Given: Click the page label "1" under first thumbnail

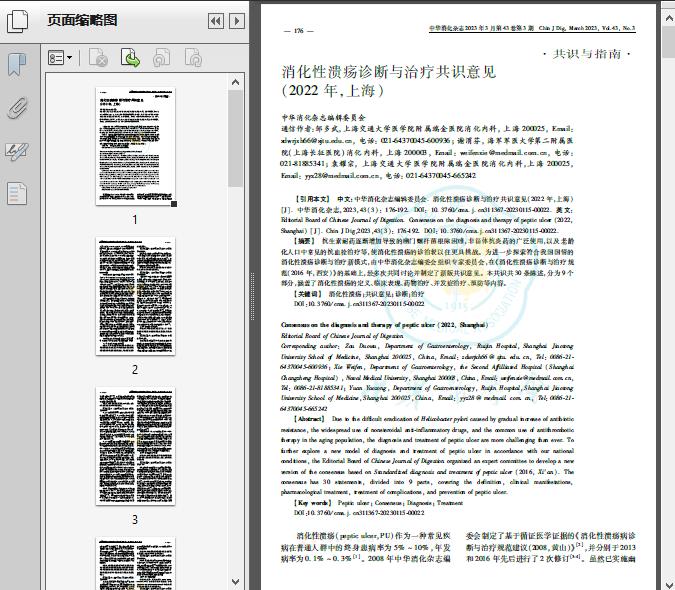Looking at the screenshot, I should [135, 219].
